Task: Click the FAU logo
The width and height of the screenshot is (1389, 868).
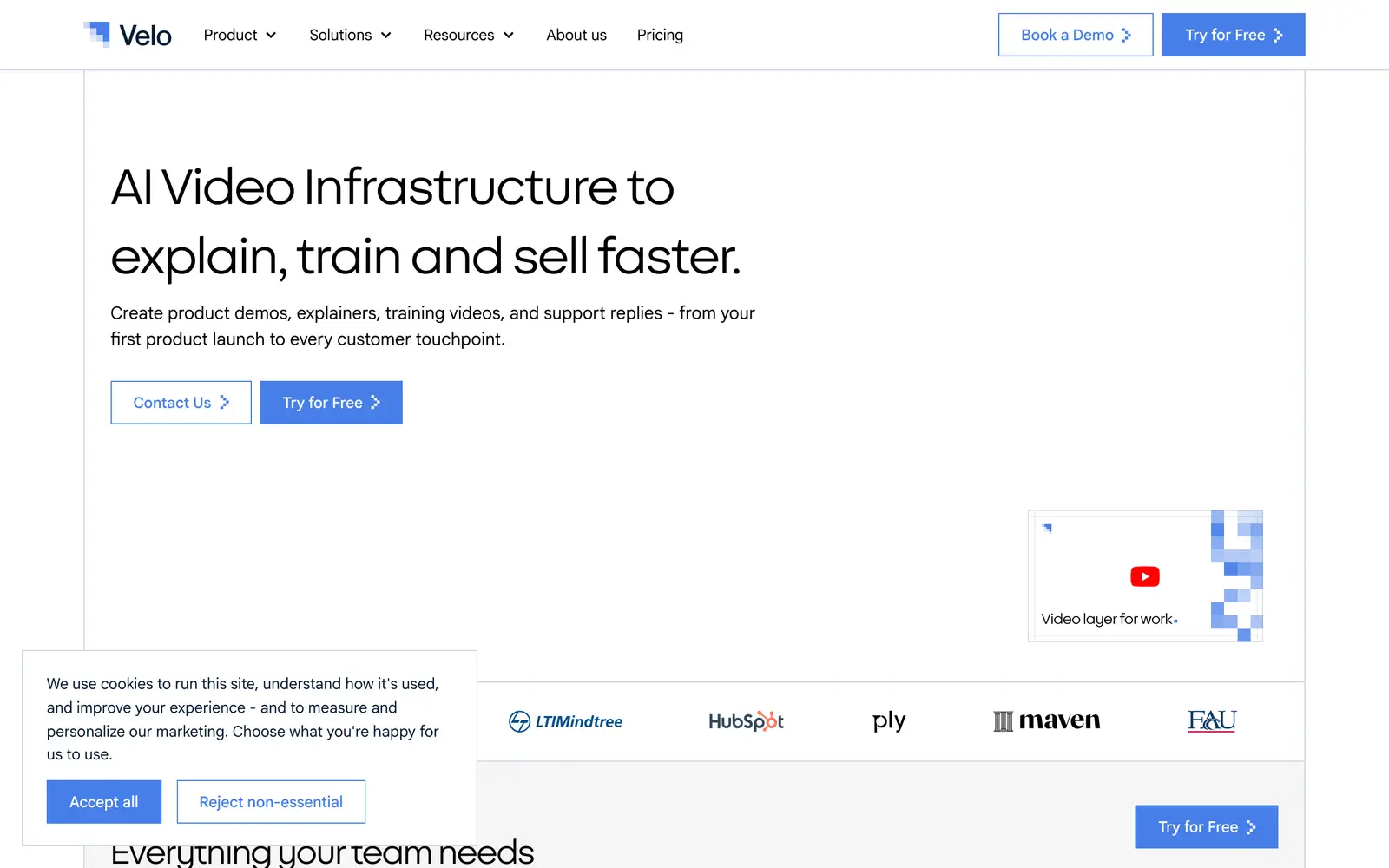Action: [x=1212, y=720]
